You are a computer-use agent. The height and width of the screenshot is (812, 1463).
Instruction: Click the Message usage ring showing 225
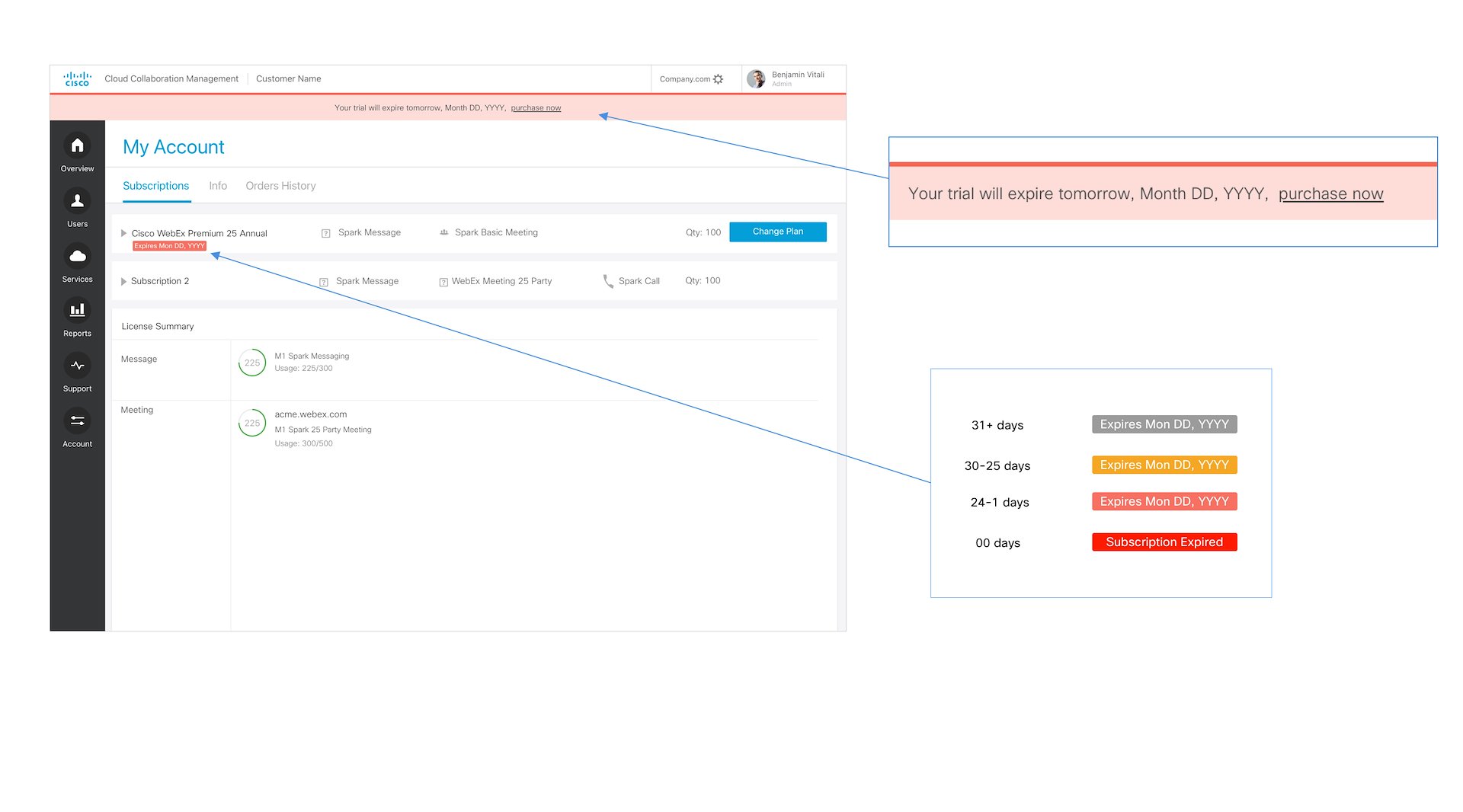(252, 363)
